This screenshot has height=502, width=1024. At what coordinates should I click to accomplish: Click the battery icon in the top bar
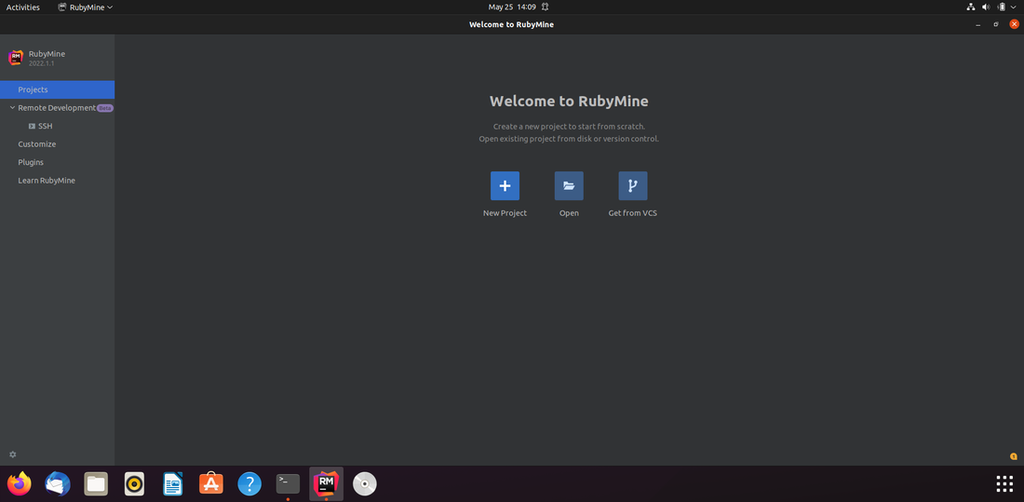1001,7
